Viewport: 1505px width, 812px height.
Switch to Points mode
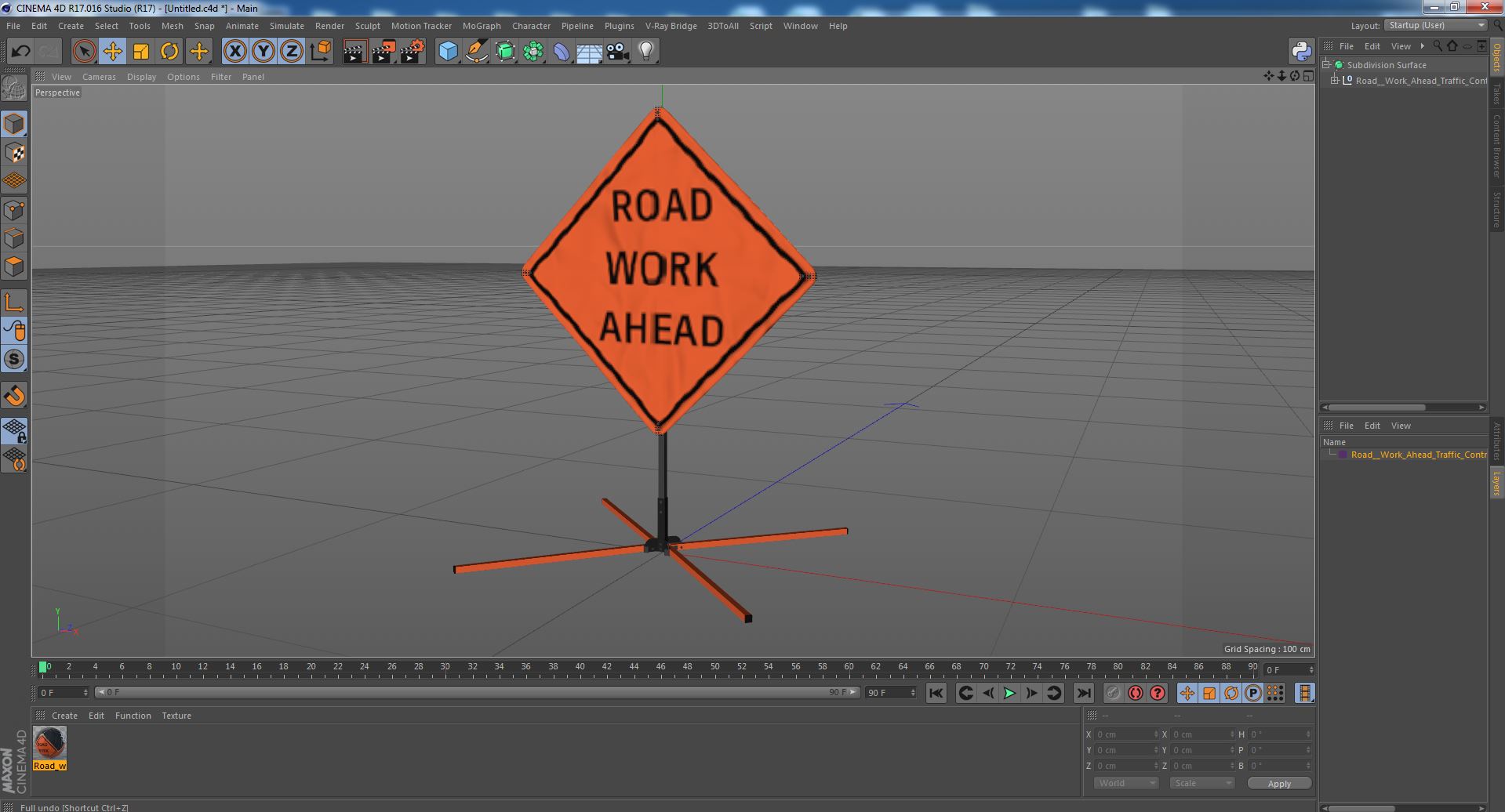tap(14, 210)
